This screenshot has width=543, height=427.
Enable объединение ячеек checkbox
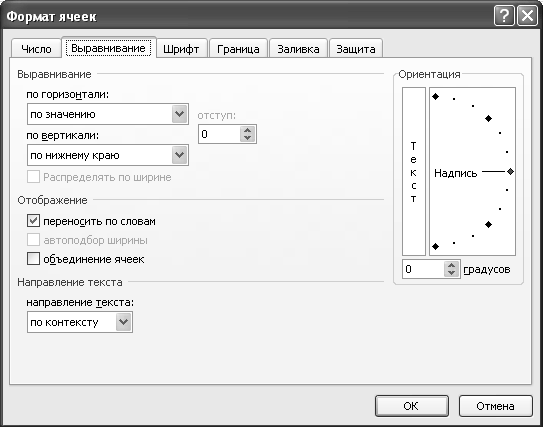pos(33,259)
